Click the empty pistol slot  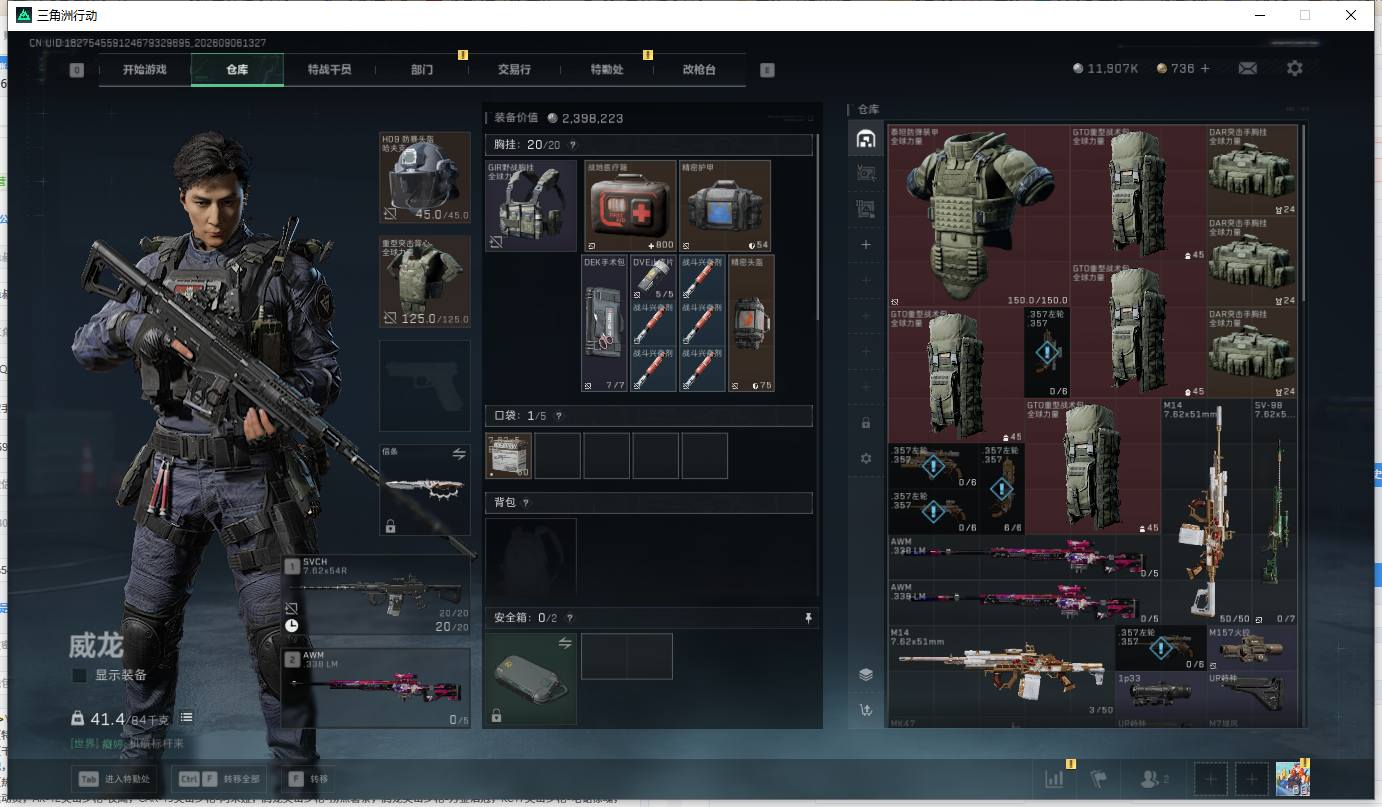pyautogui.click(x=425, y=386)
